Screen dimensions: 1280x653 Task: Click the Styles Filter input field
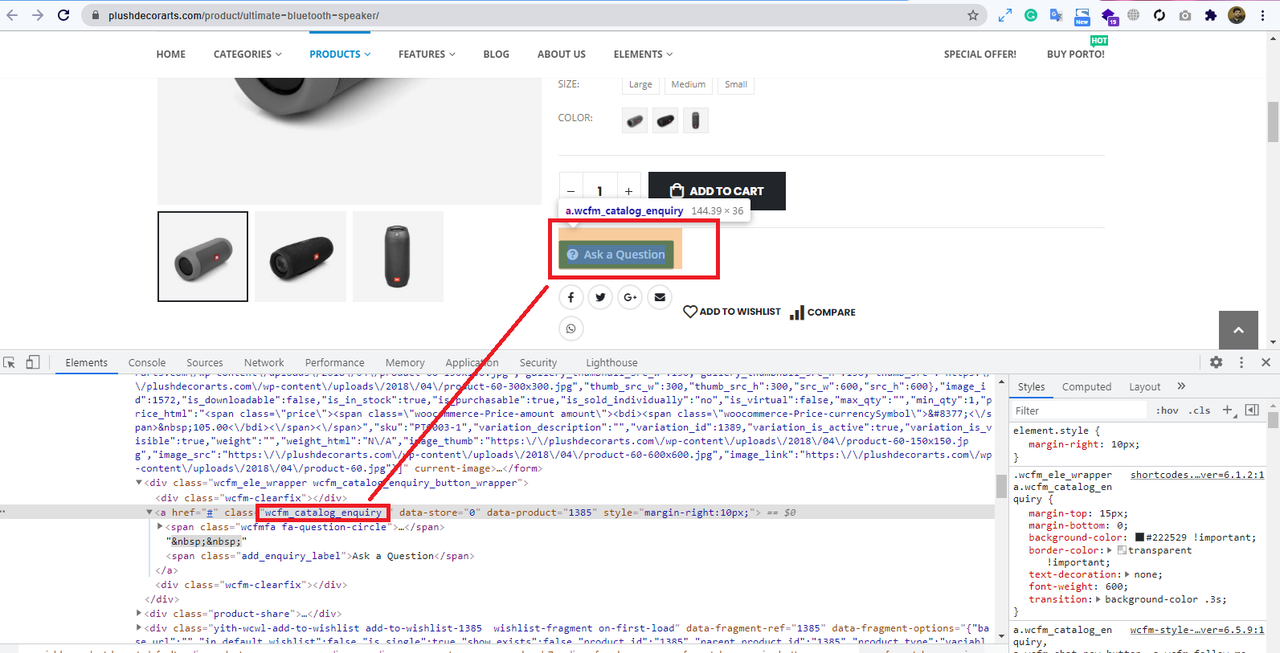point(1080,410)
